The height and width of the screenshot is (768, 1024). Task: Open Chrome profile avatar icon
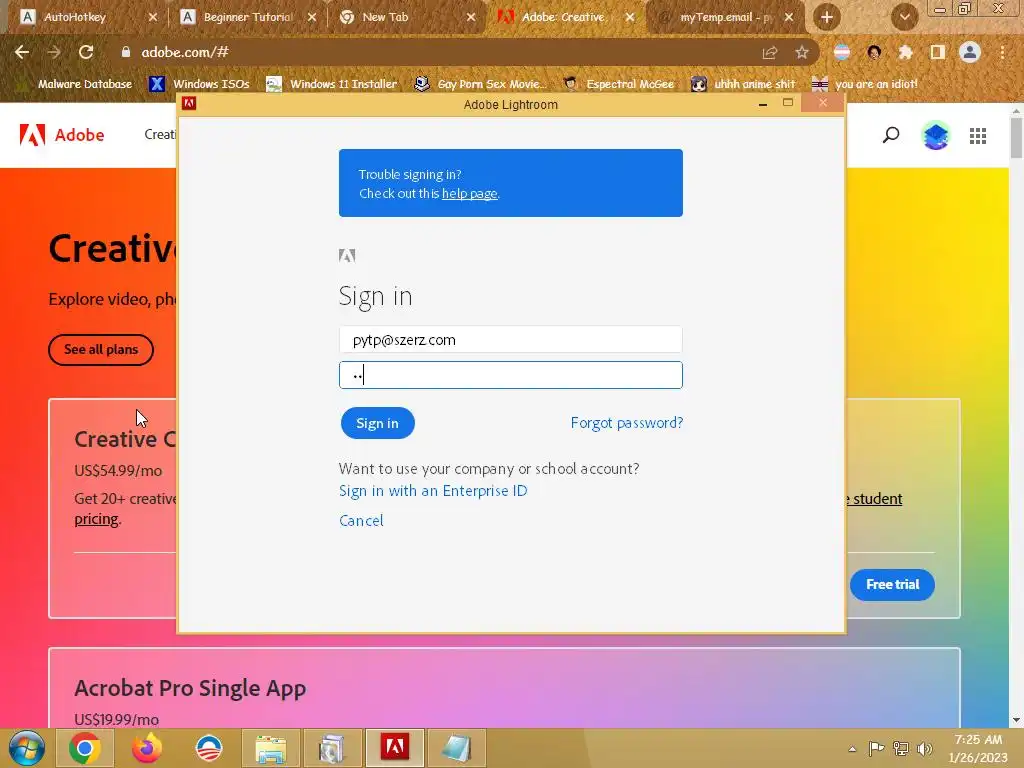970,52
